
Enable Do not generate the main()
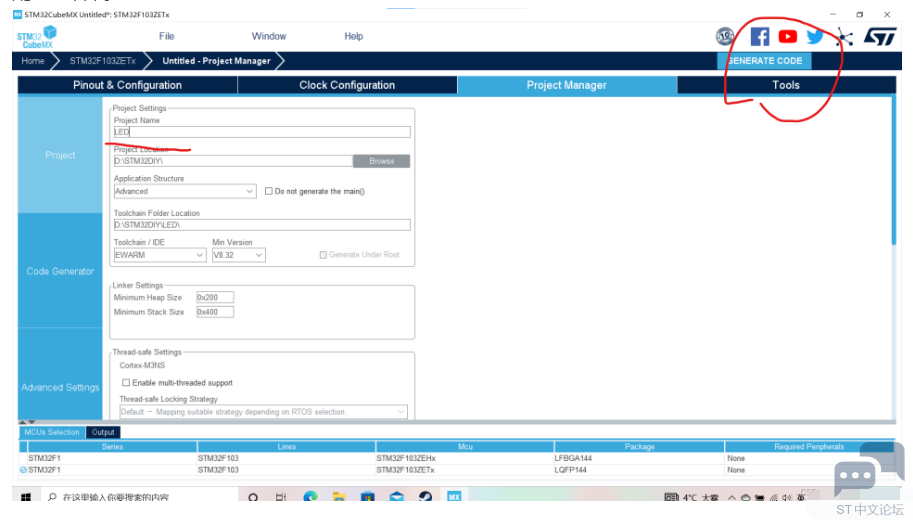click(x=268, y=191)
